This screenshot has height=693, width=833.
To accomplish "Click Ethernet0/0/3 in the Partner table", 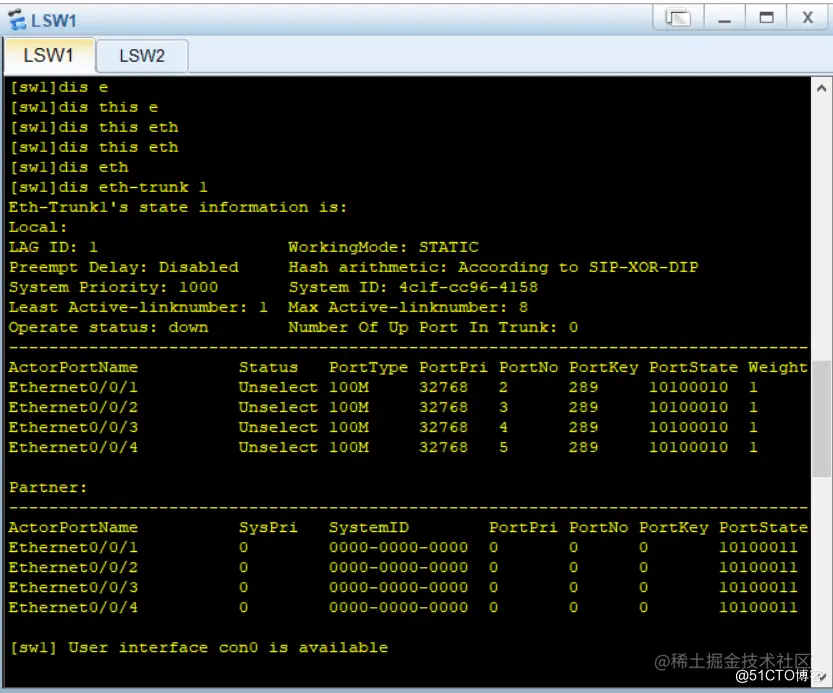I will tap(73, 588).
